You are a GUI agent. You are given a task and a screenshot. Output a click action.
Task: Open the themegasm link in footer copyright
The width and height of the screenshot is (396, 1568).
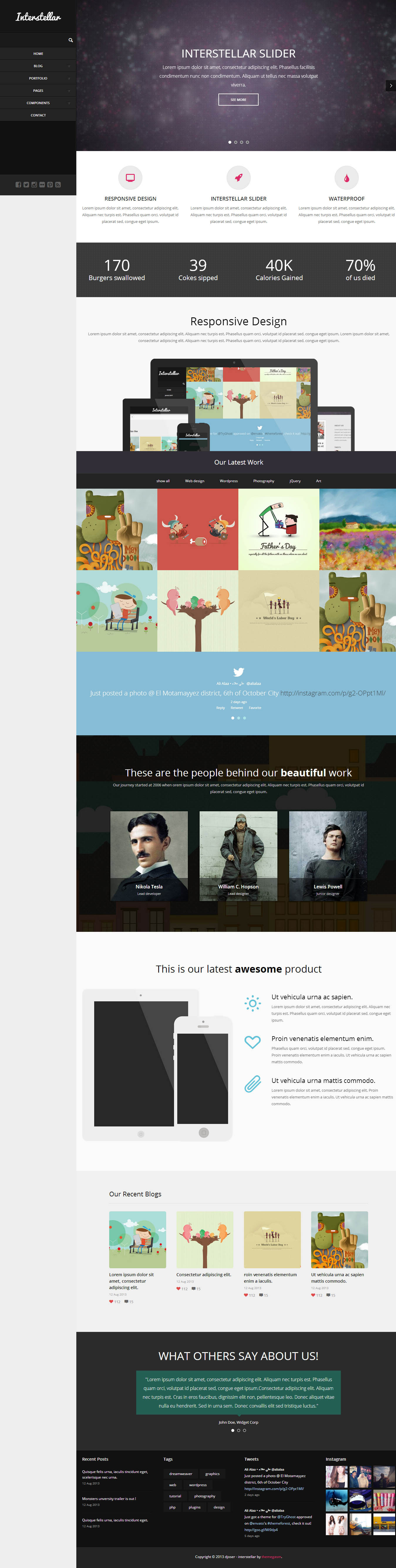pos(272,1557)
